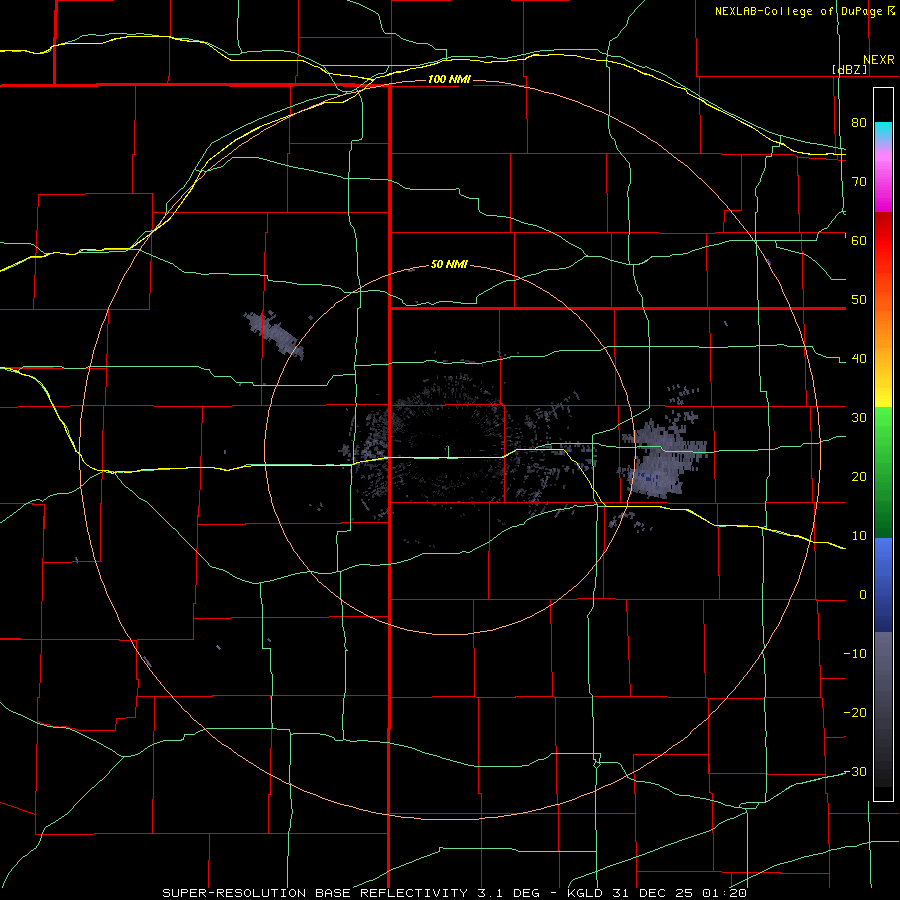Image resolution: width=900 pixels, height=900 pixels.
Task: Select the 0 value on the dBZ scale
Action: [863, 595]
